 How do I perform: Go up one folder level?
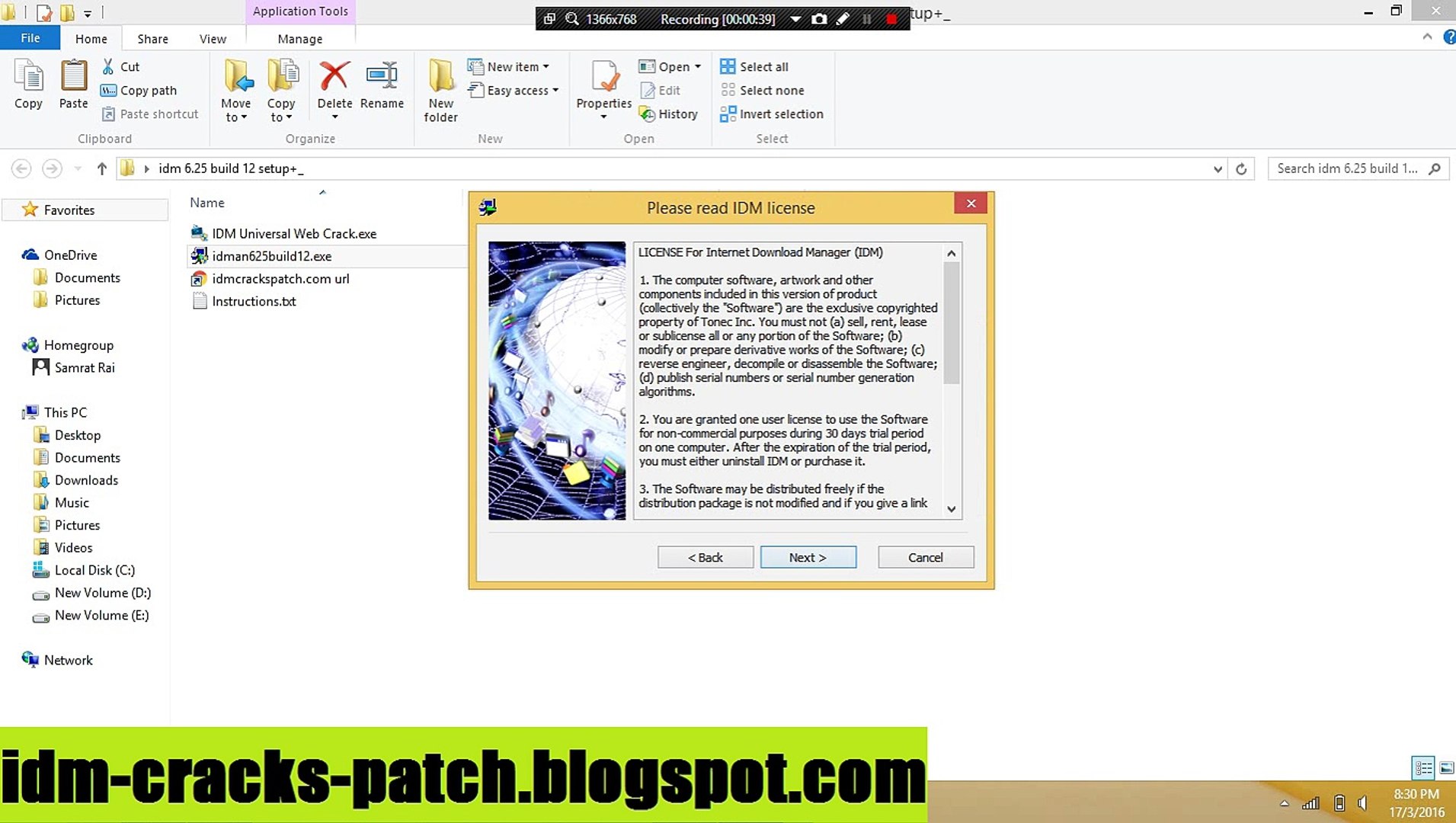(101, 168)
